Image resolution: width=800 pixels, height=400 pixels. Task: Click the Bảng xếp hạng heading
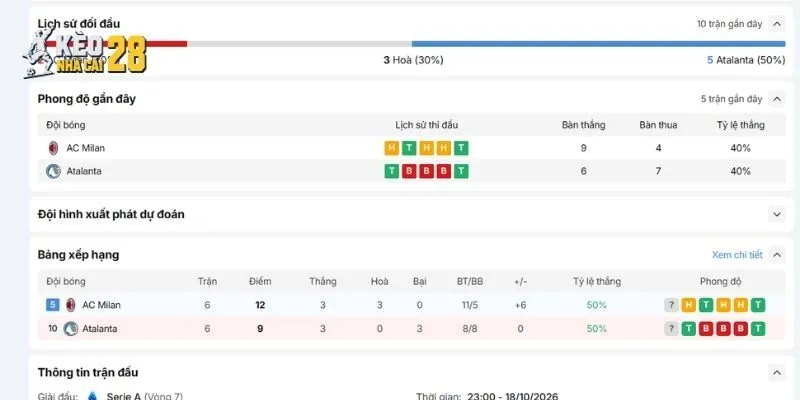point(79,255)
